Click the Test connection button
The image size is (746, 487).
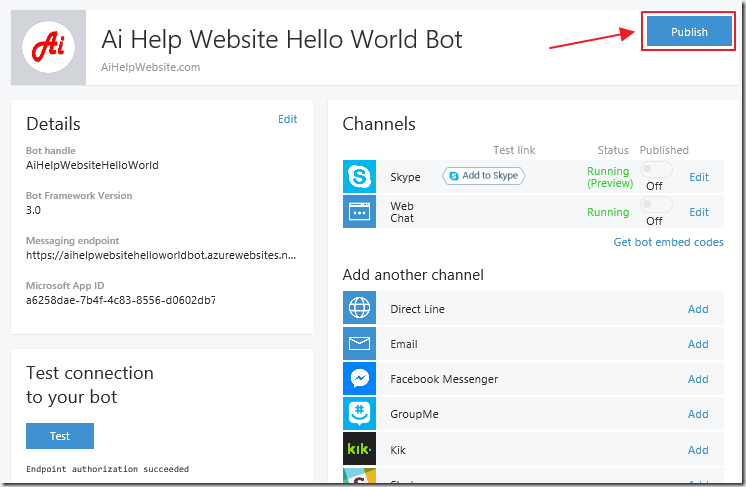pyautogui.click(x=60, y=436)
